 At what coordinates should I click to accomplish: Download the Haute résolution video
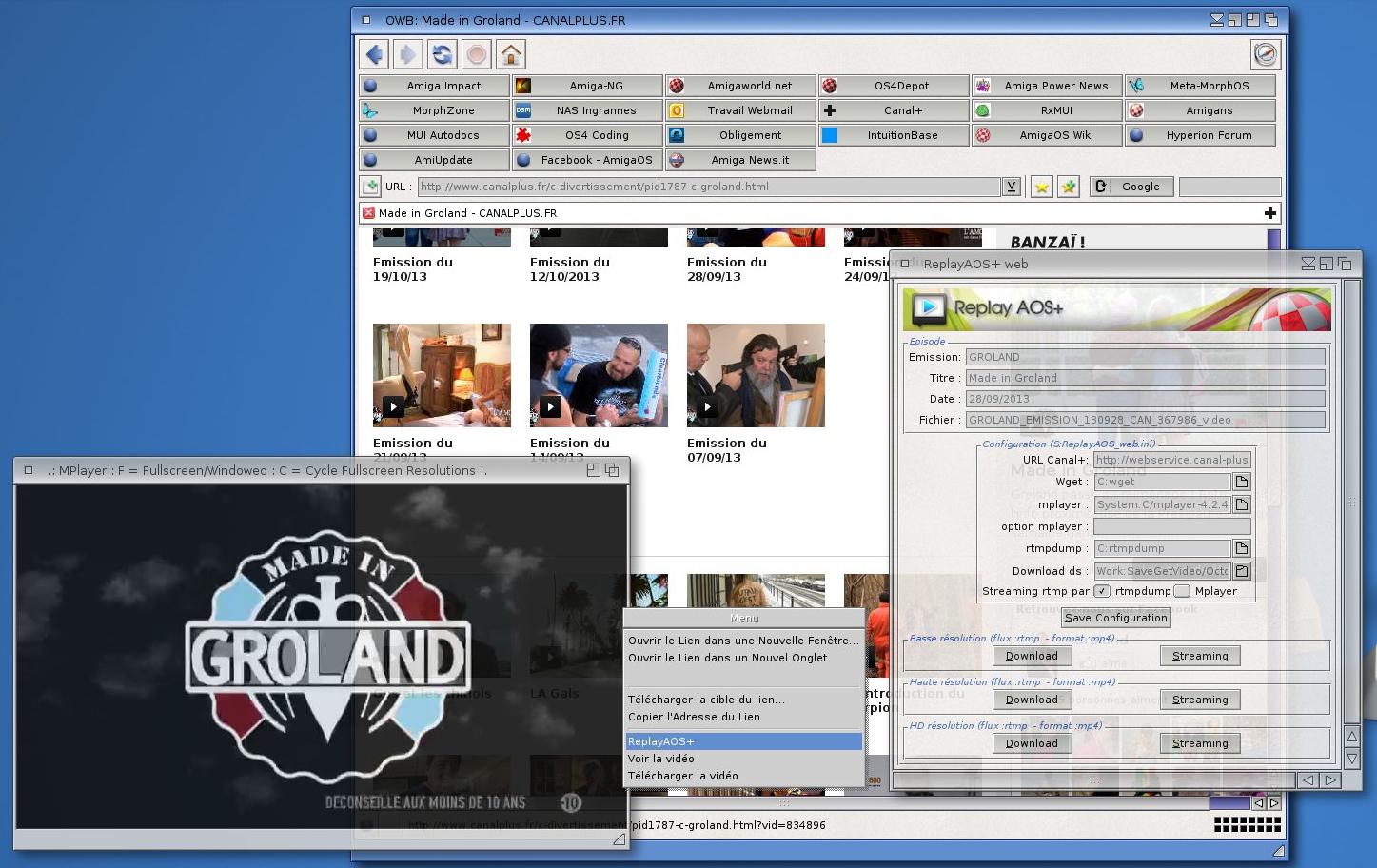(x=1032, y=700)
